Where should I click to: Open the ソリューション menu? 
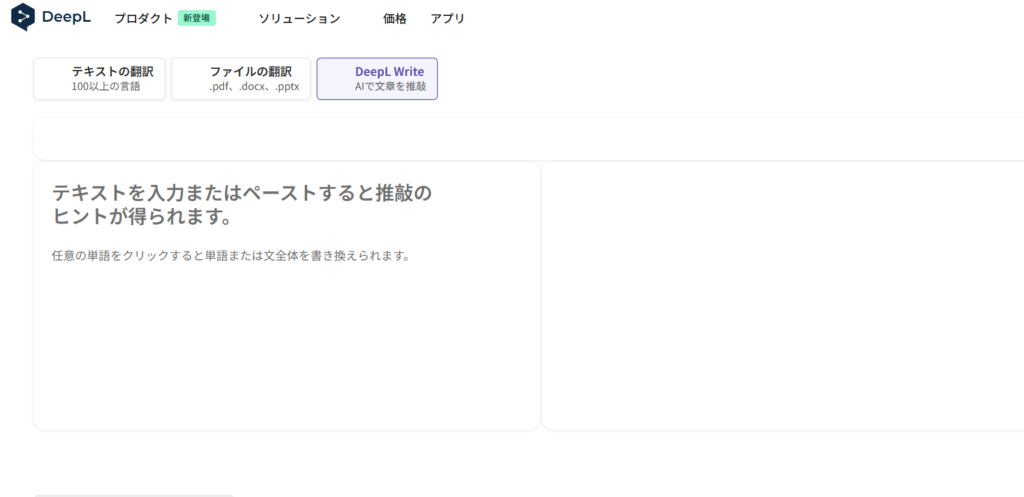(x=299, y=18)
